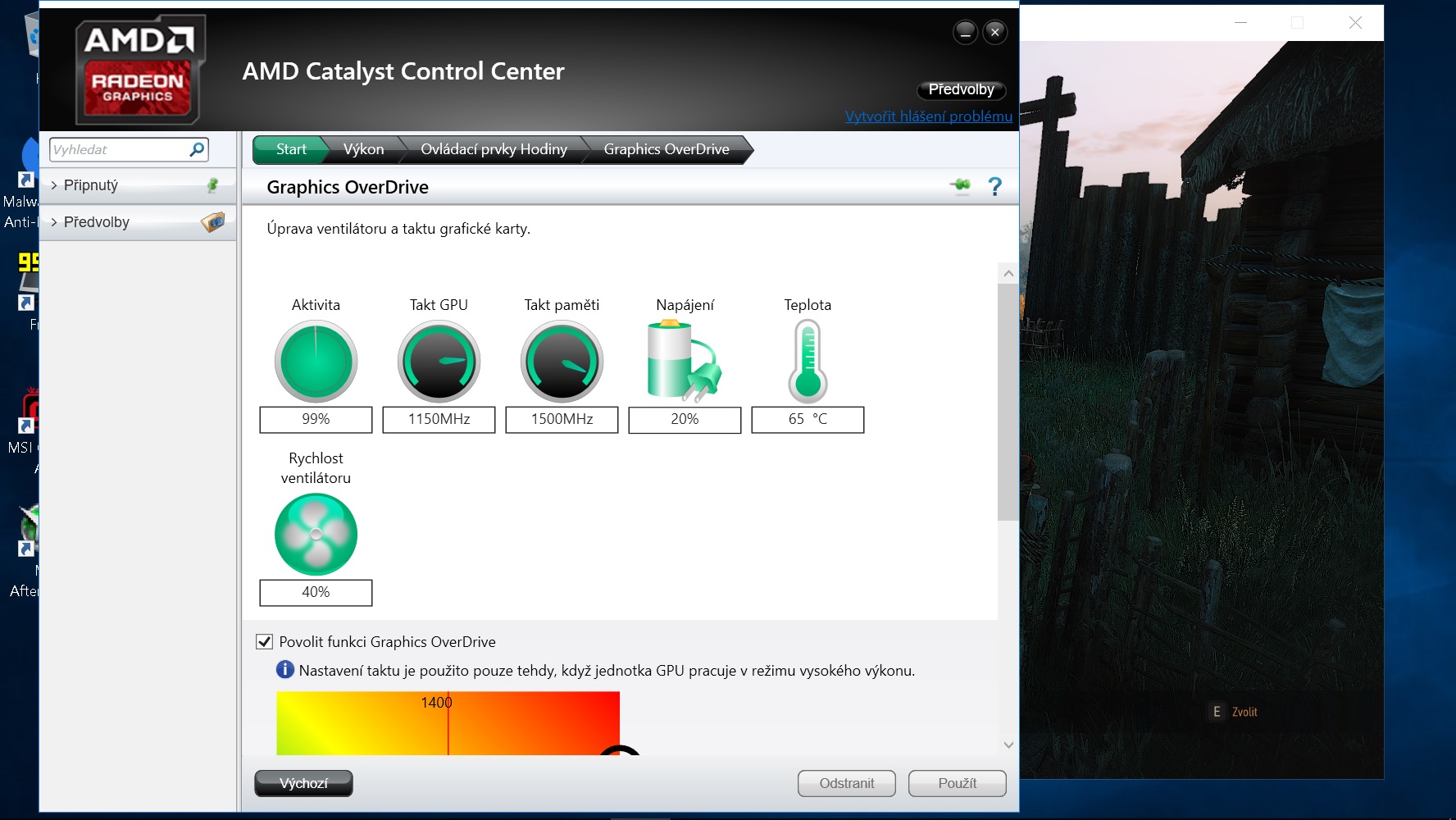Click the search magnifier icon
This screenshot has width=1456, height=820.
(197, 149)
